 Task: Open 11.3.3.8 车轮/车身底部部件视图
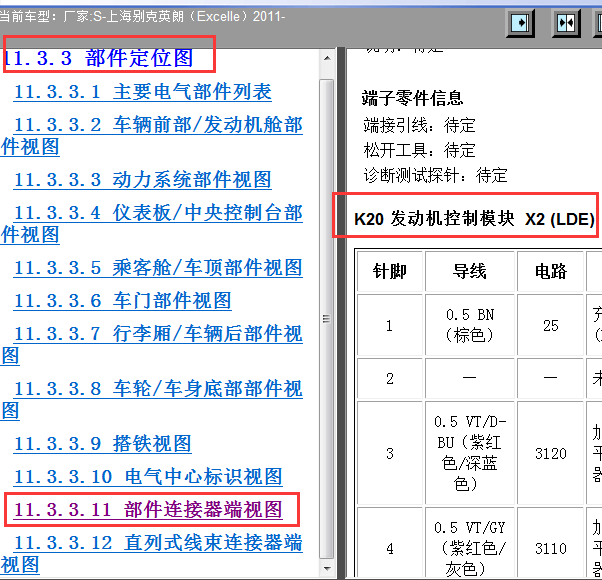click(152, 400)
